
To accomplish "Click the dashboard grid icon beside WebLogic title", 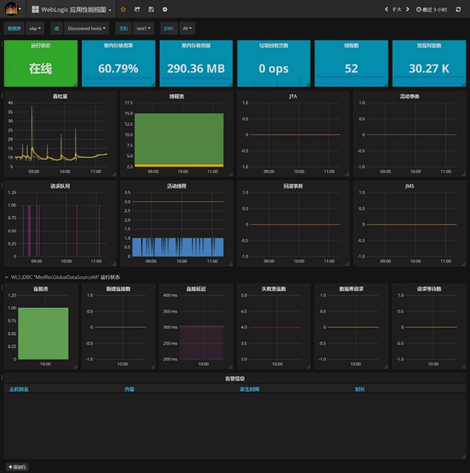I will pos(35,9).
